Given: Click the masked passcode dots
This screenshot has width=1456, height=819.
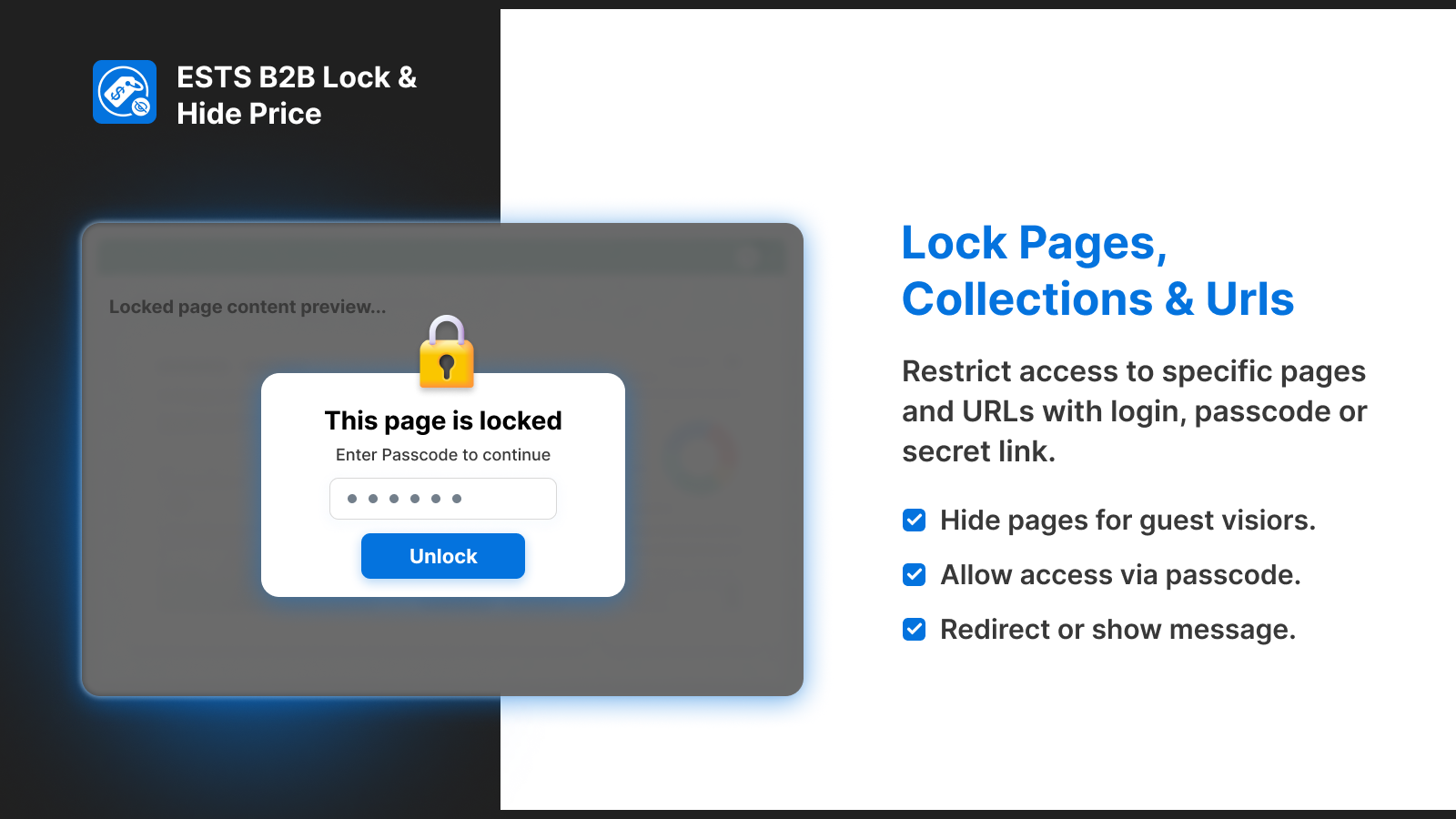Looking at the screenshot, I should coord(405,499).
